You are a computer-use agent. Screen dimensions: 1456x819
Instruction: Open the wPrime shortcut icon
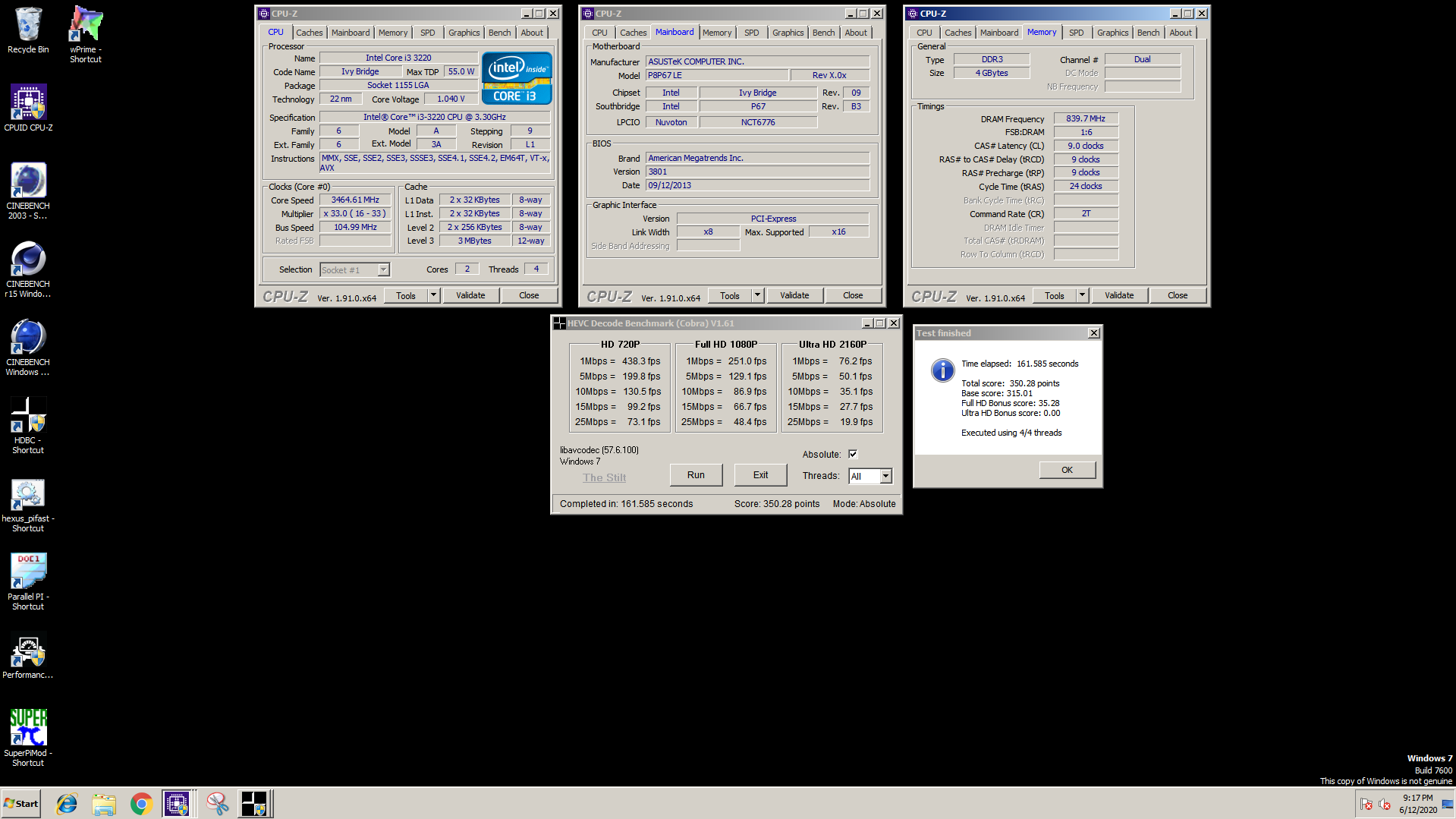pos(86,34)
